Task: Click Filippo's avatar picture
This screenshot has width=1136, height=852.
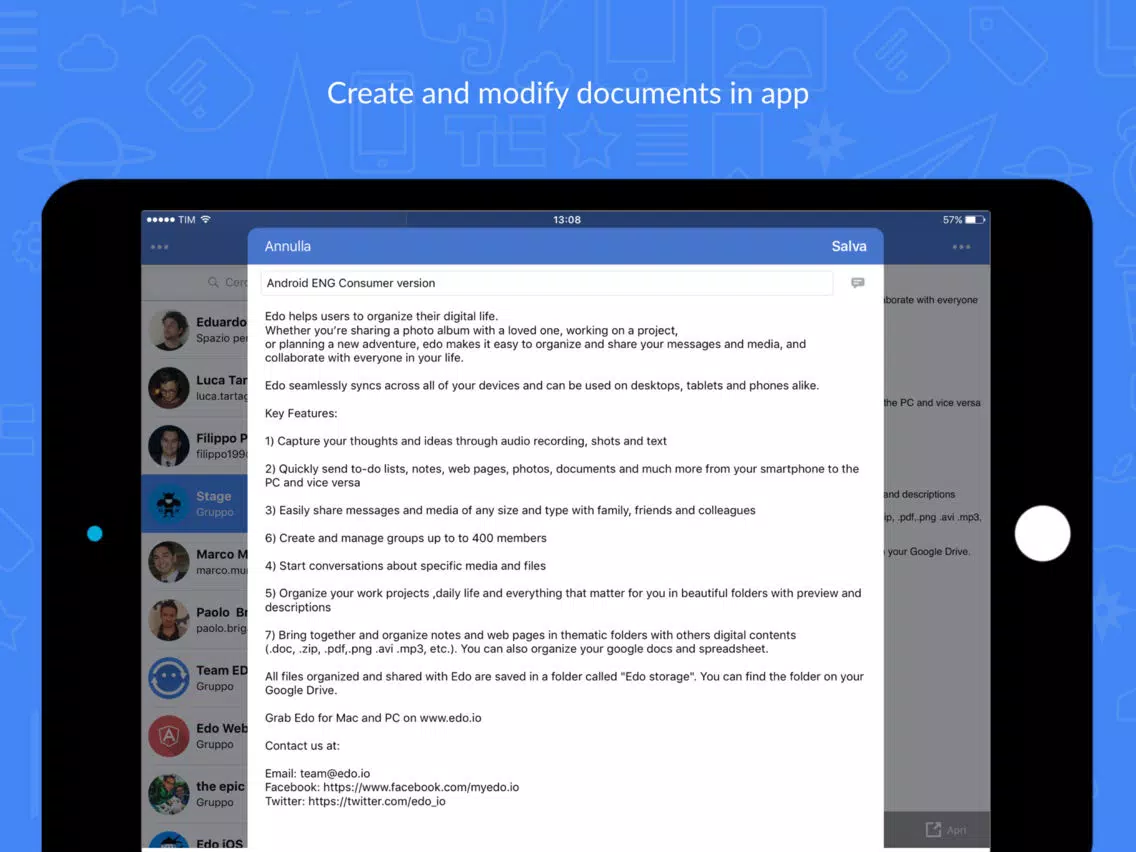Action: [x=169, y=446]
